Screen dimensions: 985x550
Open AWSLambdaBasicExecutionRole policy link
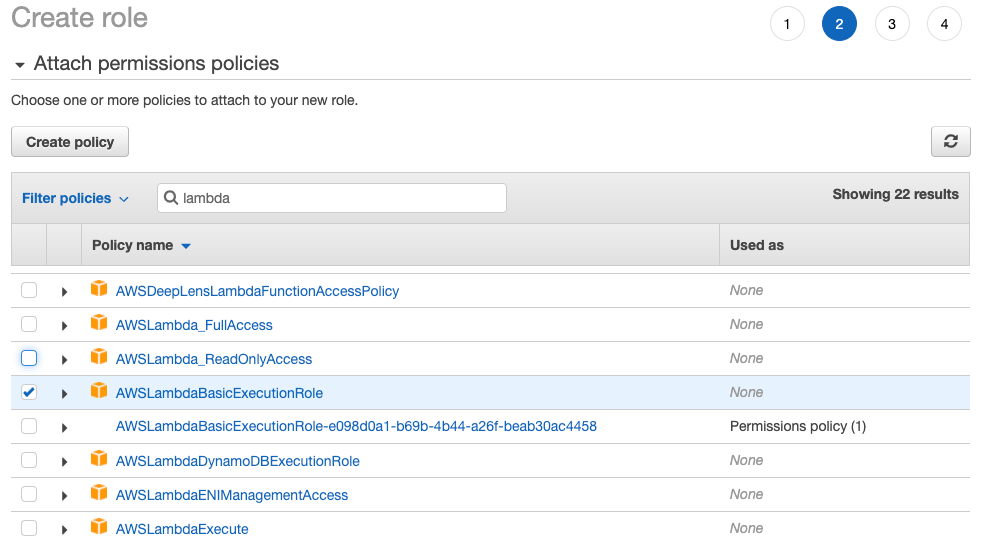[x=219, y=392]
